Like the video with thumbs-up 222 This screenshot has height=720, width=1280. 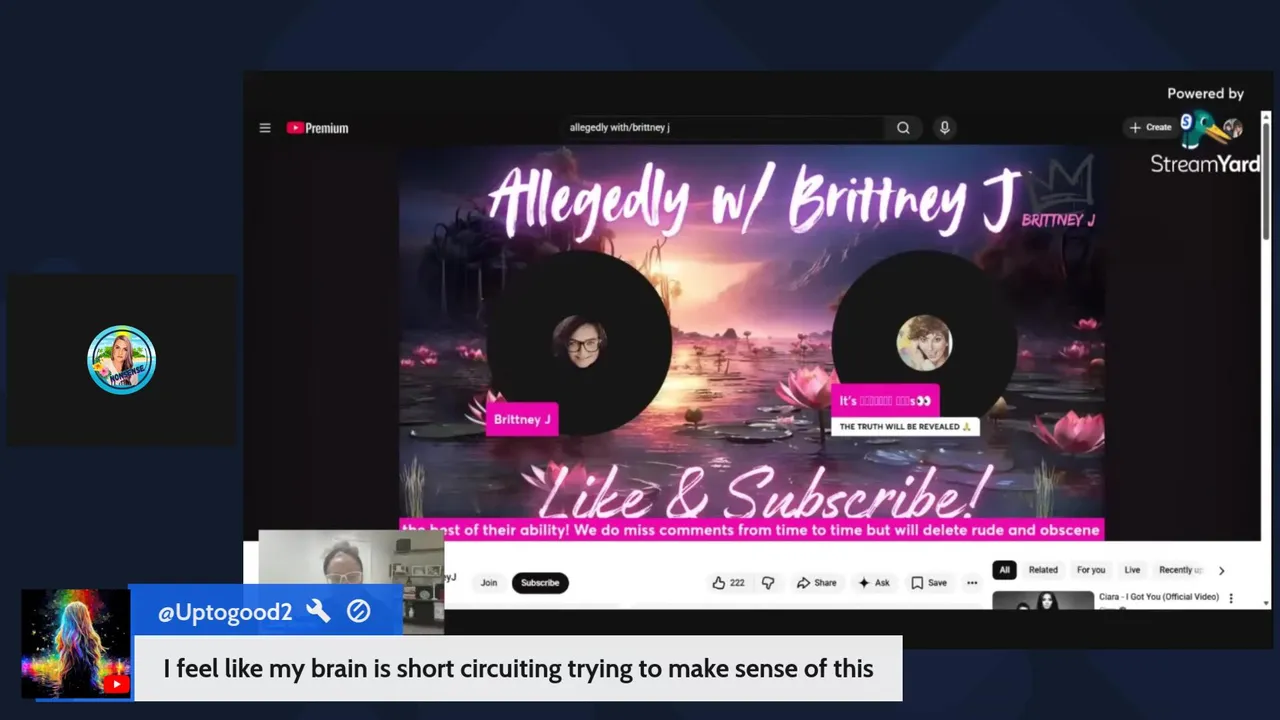(728, 583)
